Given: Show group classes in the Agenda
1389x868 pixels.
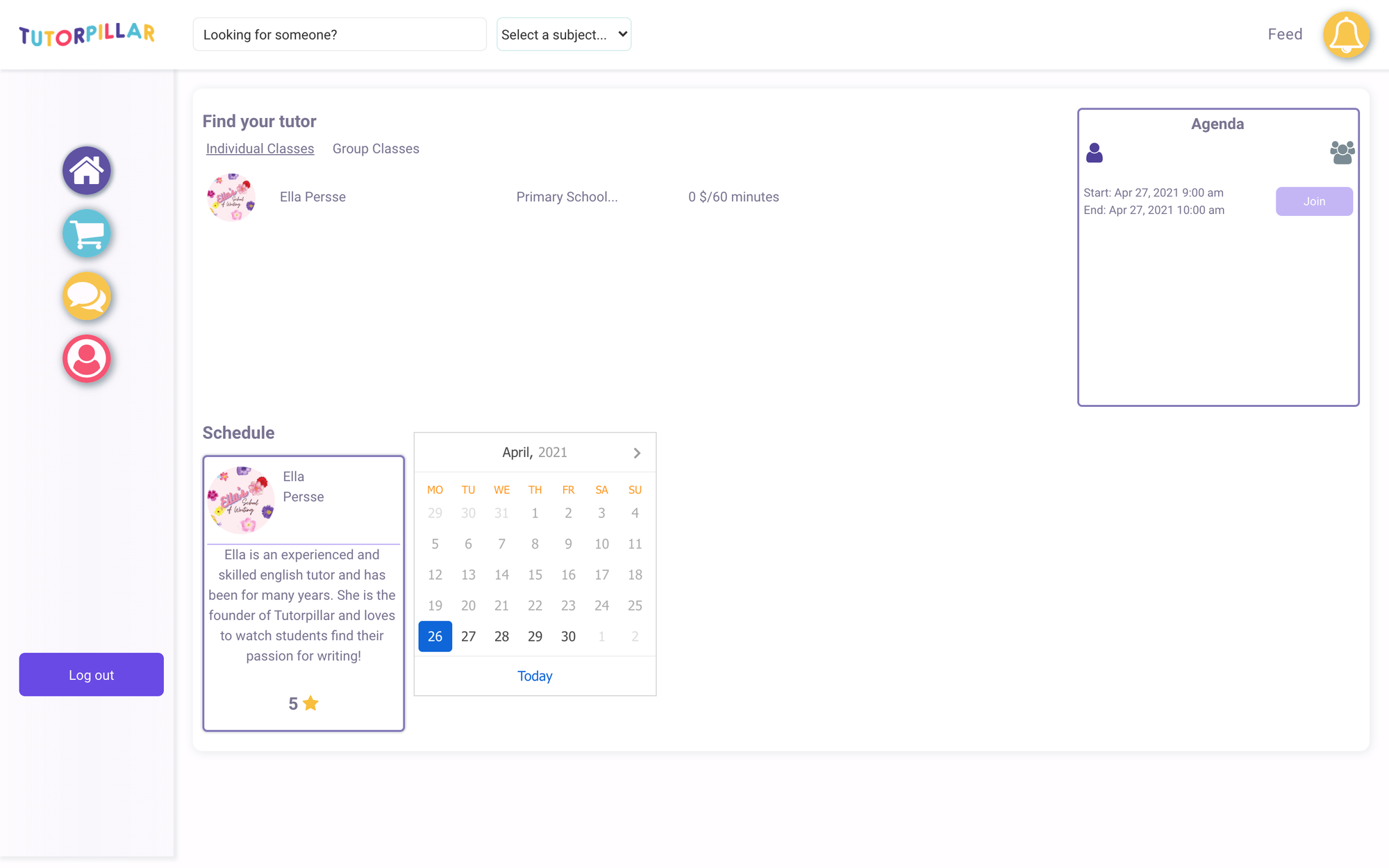Looking at the screenshot, I should click(x=1342, y=153).
